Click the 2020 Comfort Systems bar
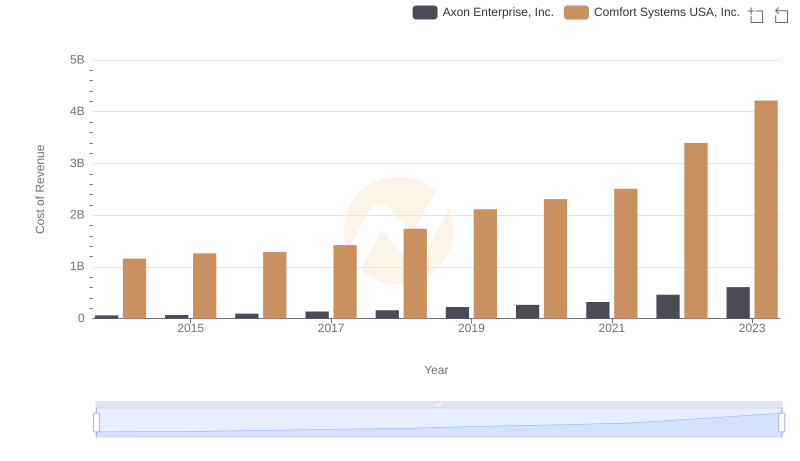 (556, 259)
